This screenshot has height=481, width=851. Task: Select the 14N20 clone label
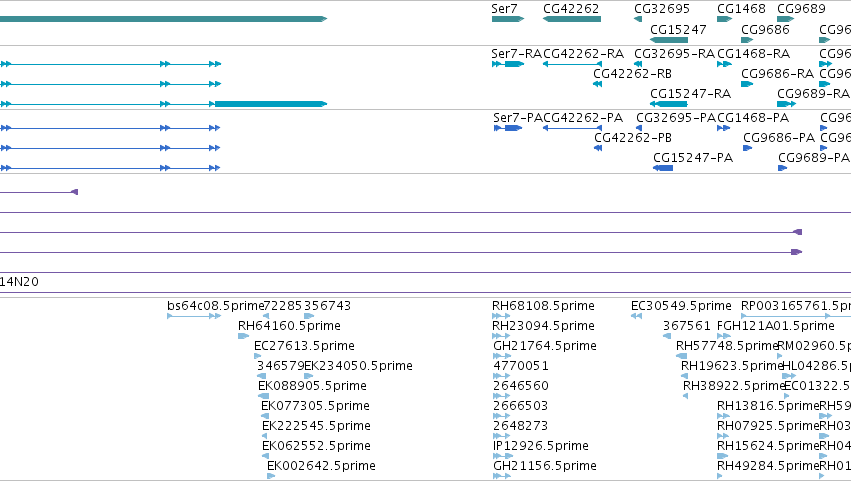(x=19, y=282)
